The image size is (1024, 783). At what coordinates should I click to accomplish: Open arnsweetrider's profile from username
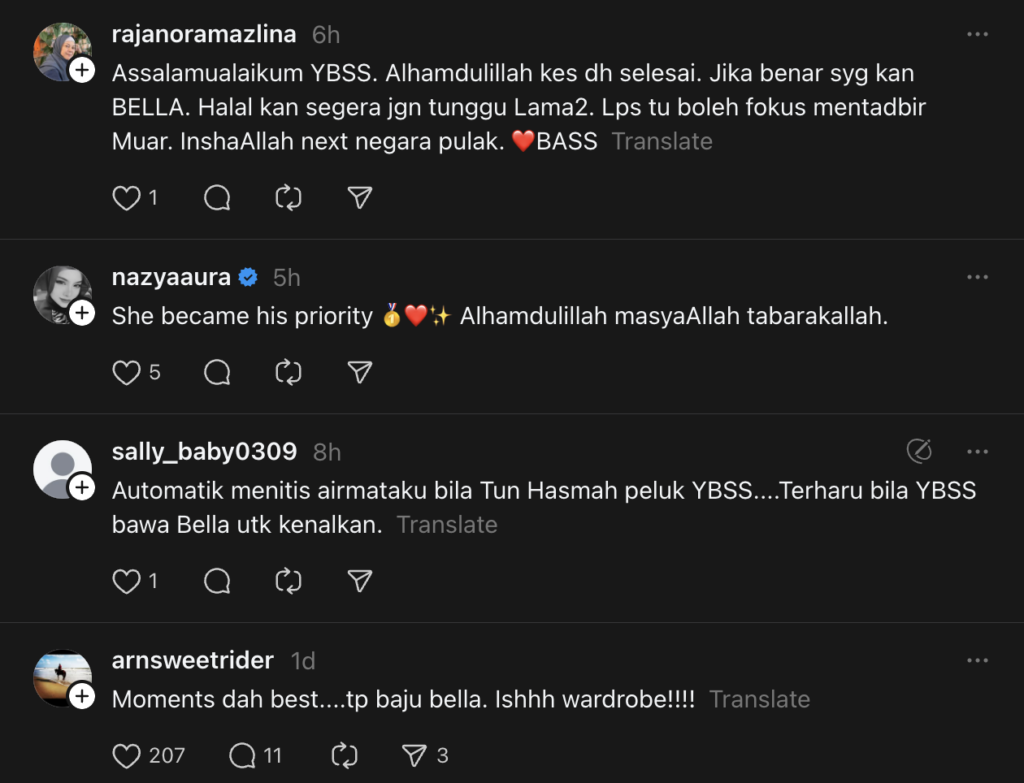click(192, 660)
